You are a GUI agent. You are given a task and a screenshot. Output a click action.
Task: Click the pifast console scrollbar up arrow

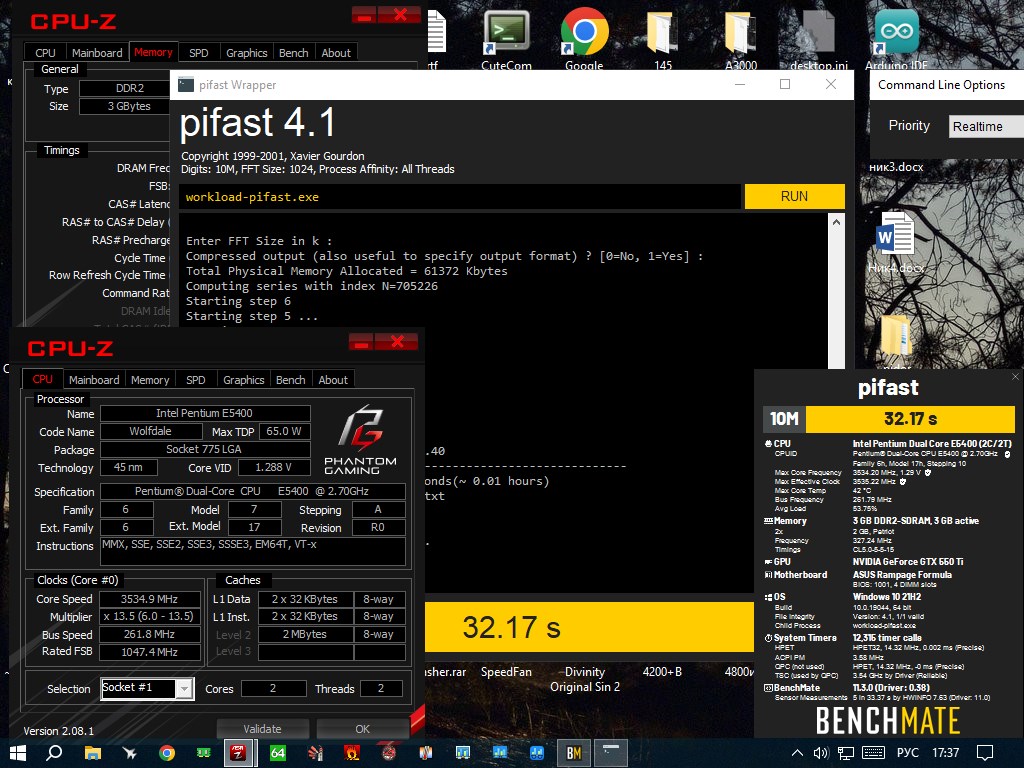click(837, 222)
